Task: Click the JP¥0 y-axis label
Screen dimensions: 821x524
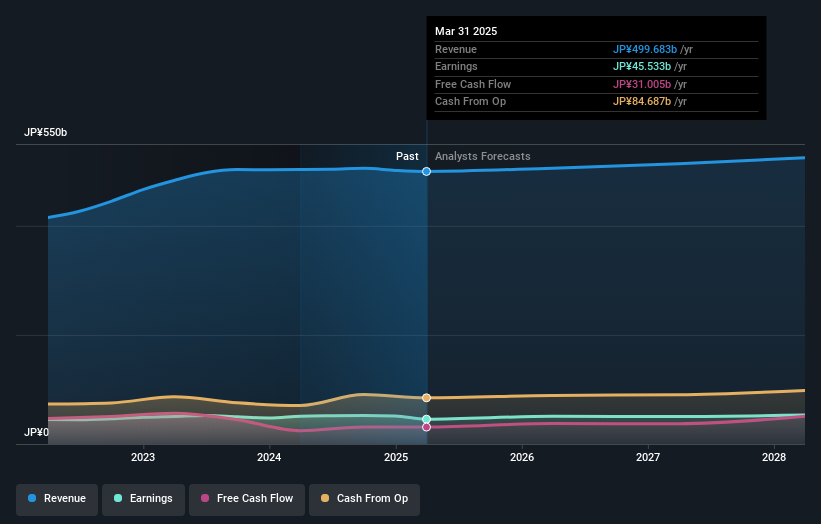Action: tap(36, 432)
